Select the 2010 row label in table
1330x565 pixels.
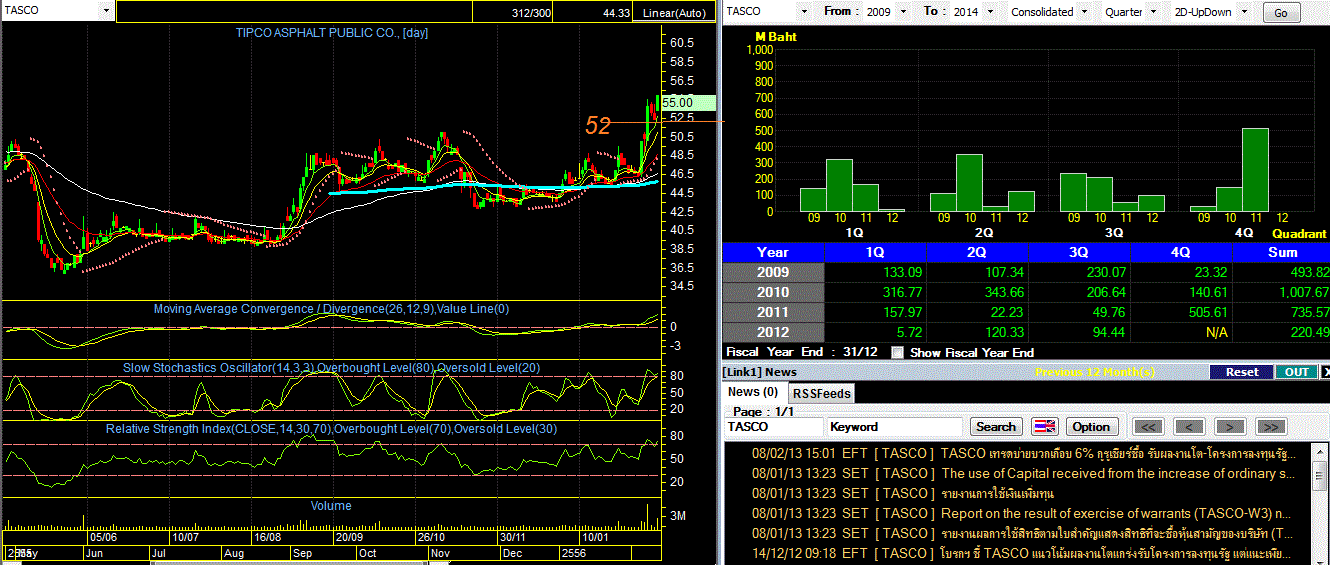(773, 292)
